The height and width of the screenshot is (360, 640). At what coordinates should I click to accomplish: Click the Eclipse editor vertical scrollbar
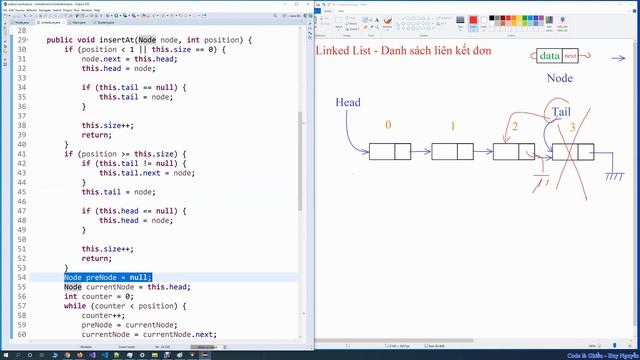(x=300, y=161)
